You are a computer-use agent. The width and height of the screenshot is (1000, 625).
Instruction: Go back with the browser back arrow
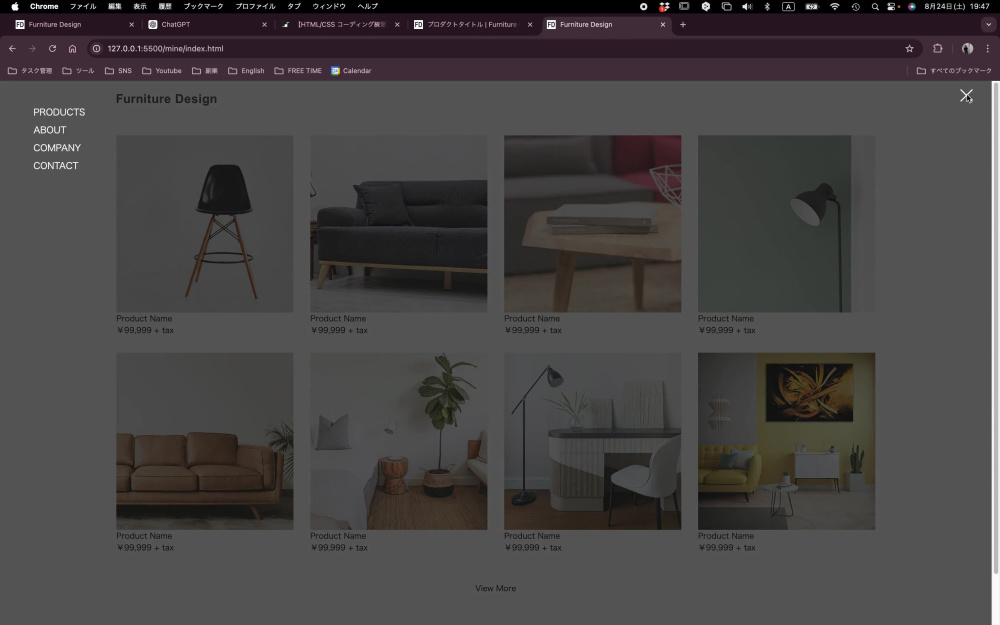coord(12,48)
